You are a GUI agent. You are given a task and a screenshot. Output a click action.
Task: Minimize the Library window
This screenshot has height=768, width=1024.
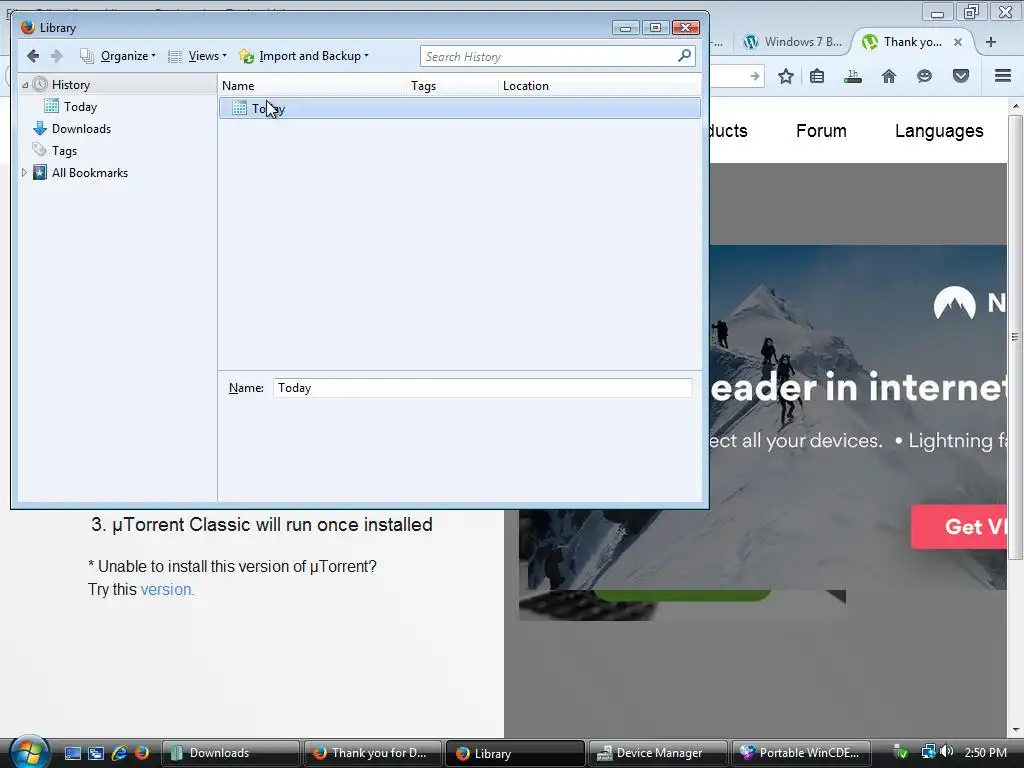tap(625, 27)
